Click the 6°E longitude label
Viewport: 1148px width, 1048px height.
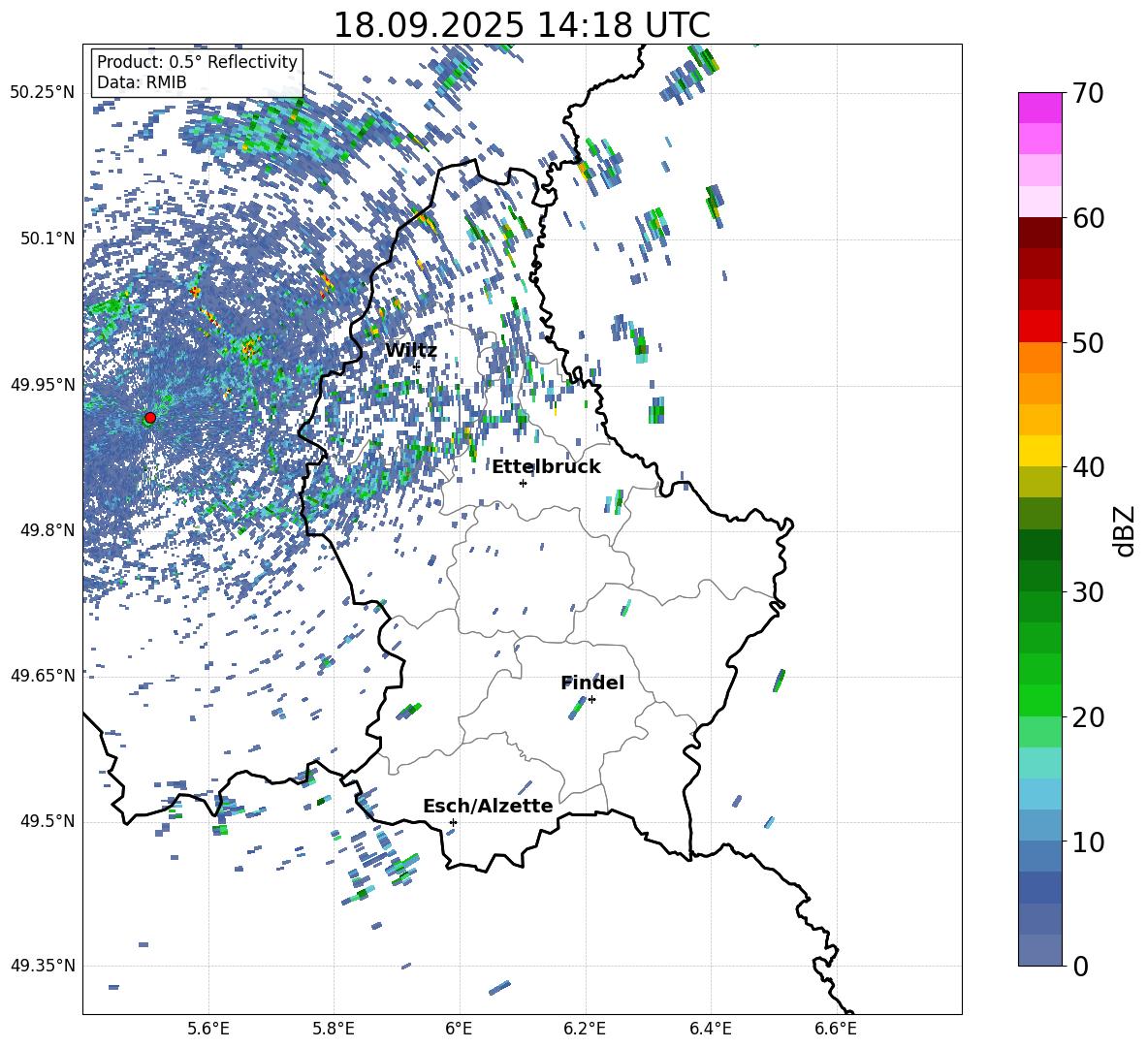coord(459,1029)
